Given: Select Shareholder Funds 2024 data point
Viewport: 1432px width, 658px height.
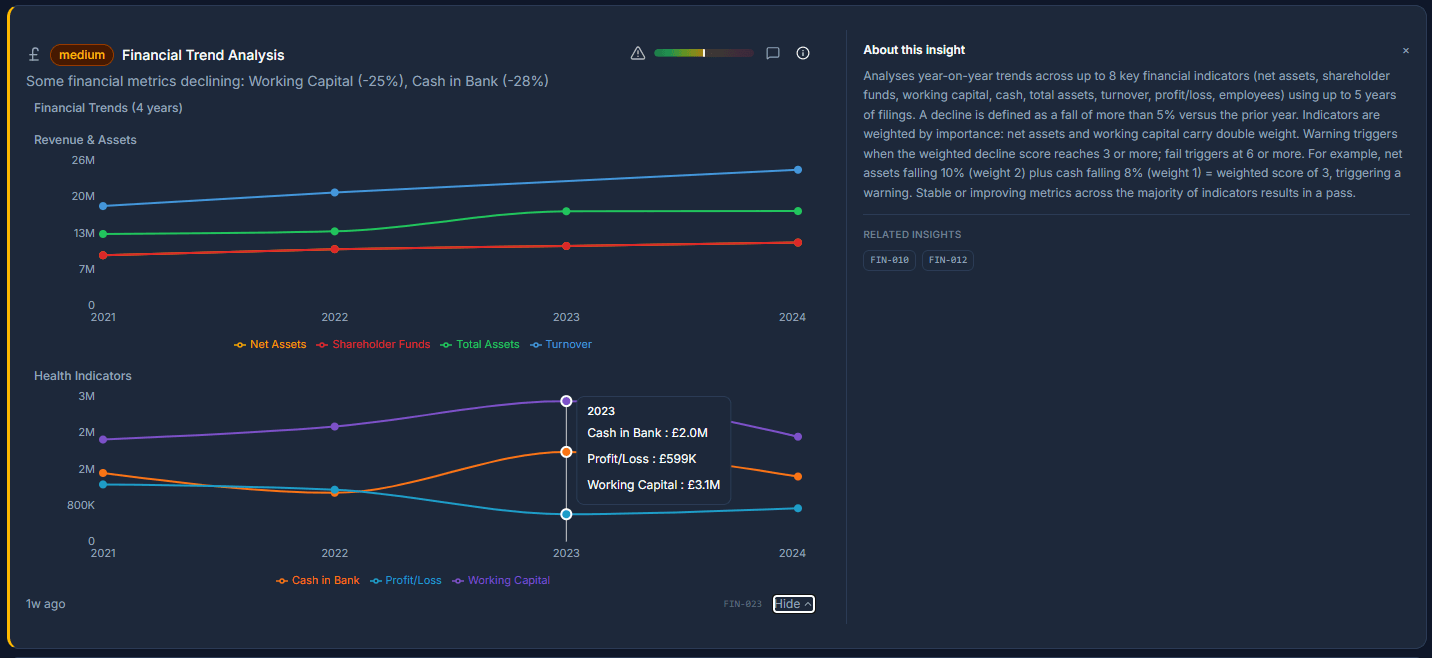Looking at the screenshot, I should [x=798, y=242].
